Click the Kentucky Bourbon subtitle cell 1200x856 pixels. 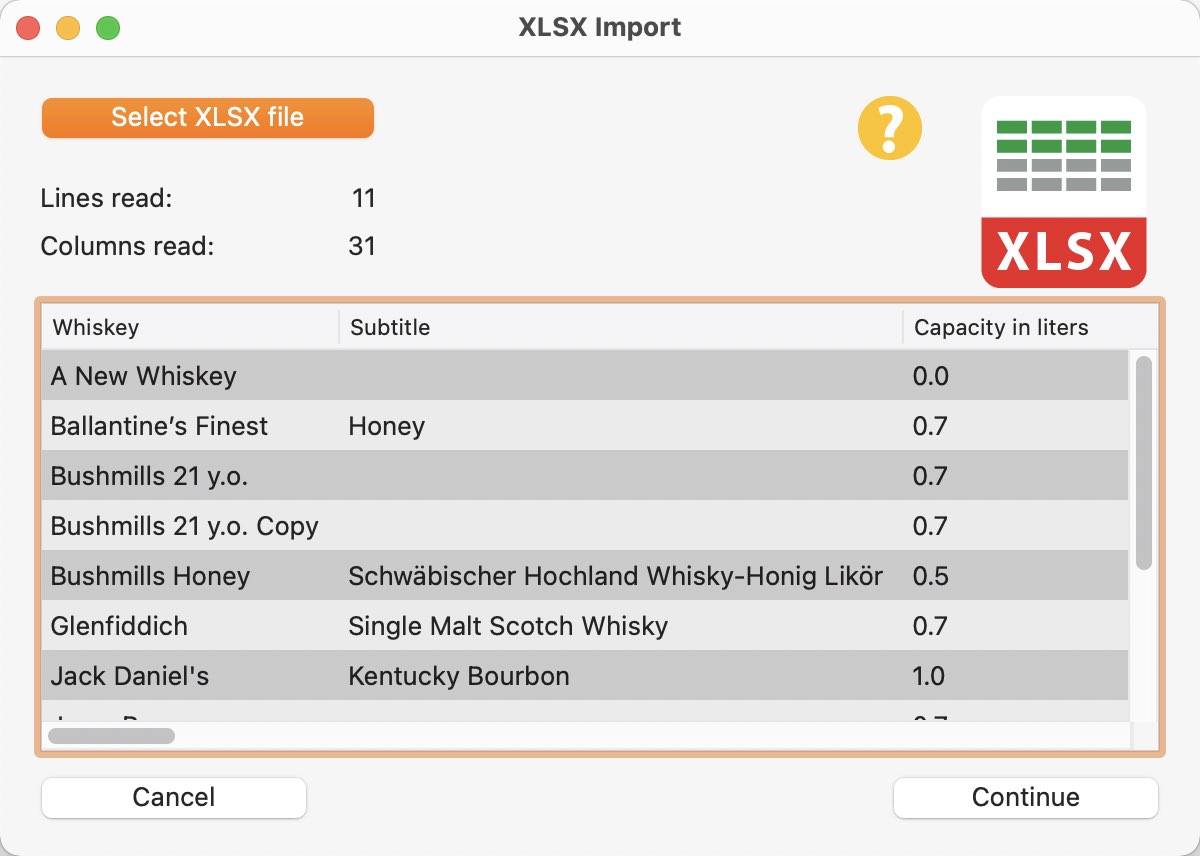coord(459,676)
